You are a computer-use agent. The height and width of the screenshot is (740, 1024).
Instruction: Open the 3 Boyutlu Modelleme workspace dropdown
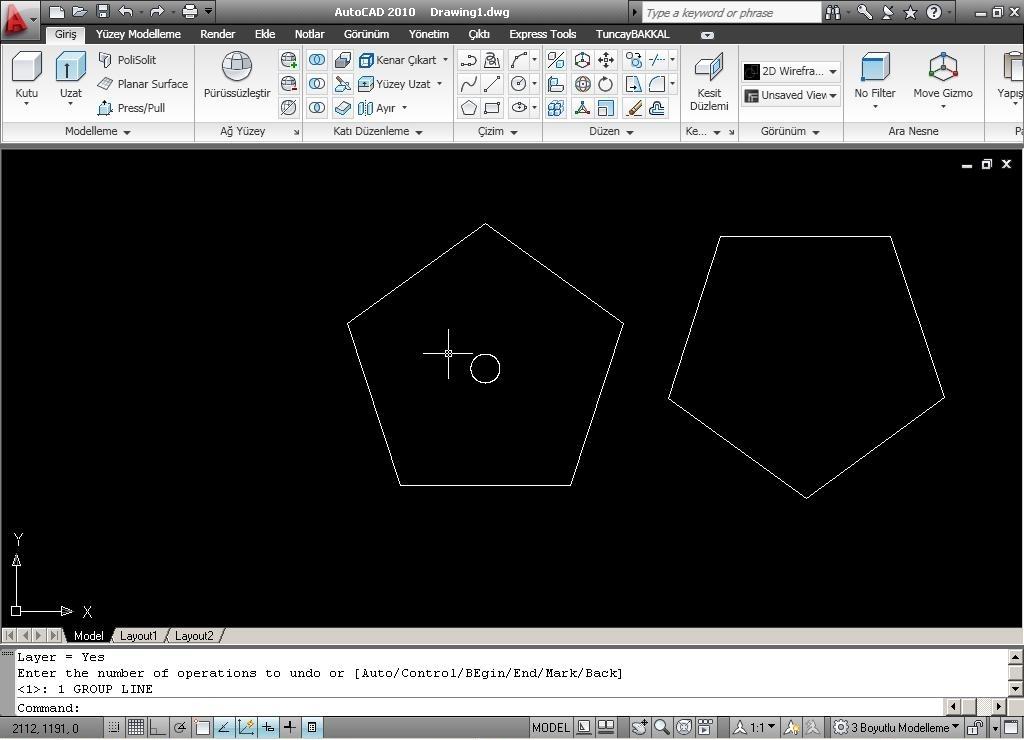[x=897, y=728]
